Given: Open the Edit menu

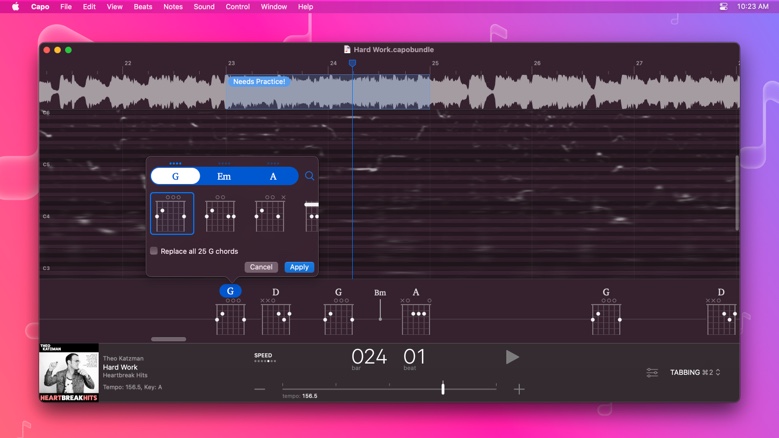Looking at the screenshot, I should [89, 6].
